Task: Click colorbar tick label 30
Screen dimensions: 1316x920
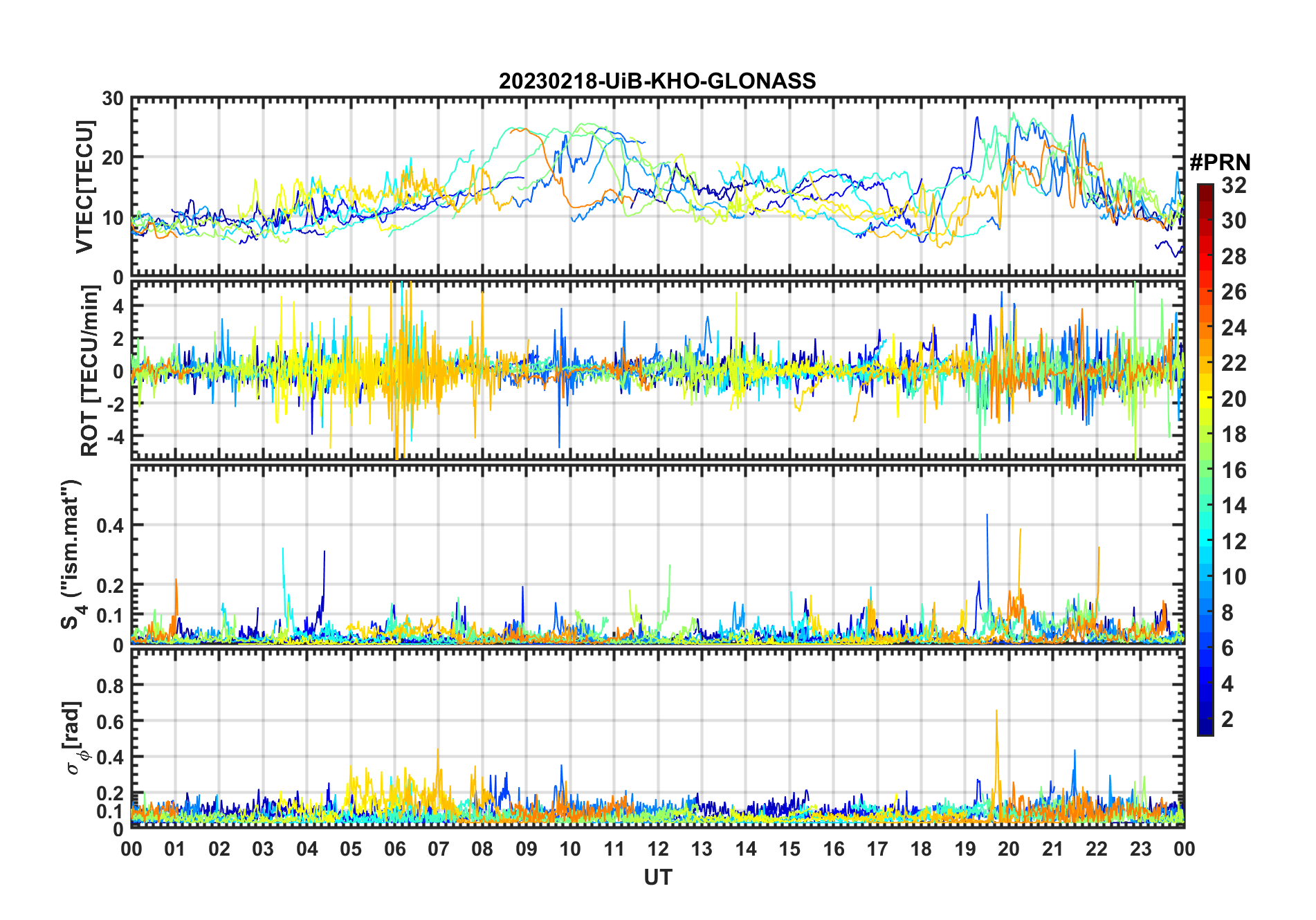Action: pyautogui.click(x=1234, y=221)
